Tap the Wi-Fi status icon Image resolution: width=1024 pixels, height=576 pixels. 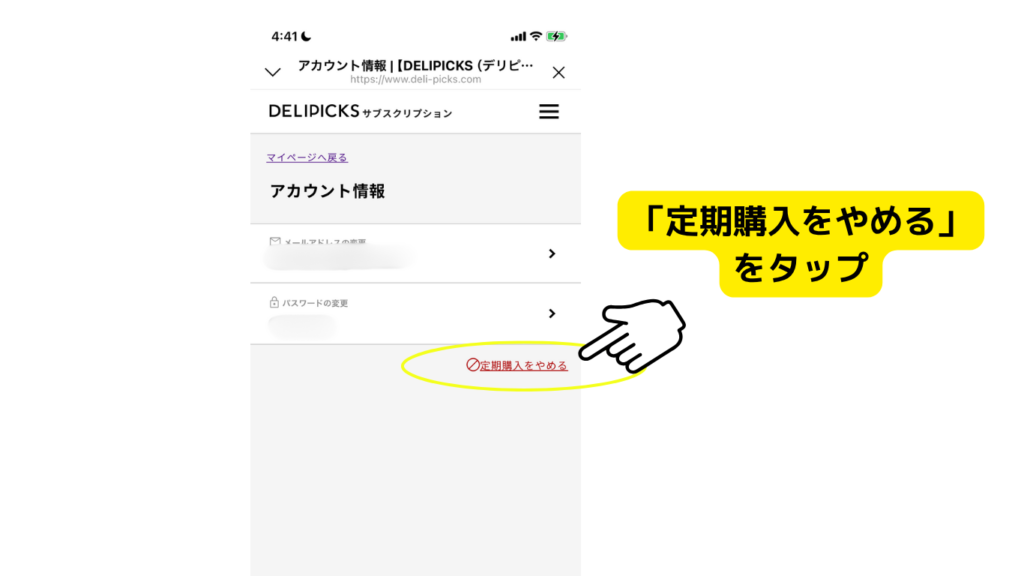(x=536, y=36)
